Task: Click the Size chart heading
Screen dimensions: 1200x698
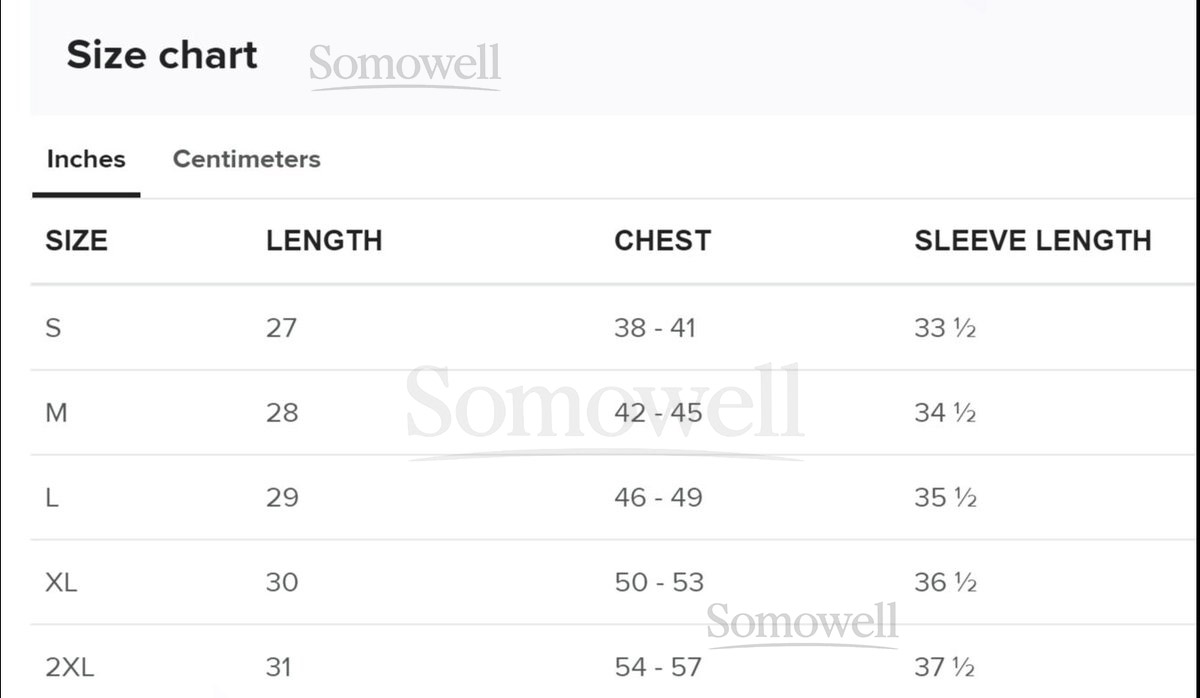Action: (162, 55)
